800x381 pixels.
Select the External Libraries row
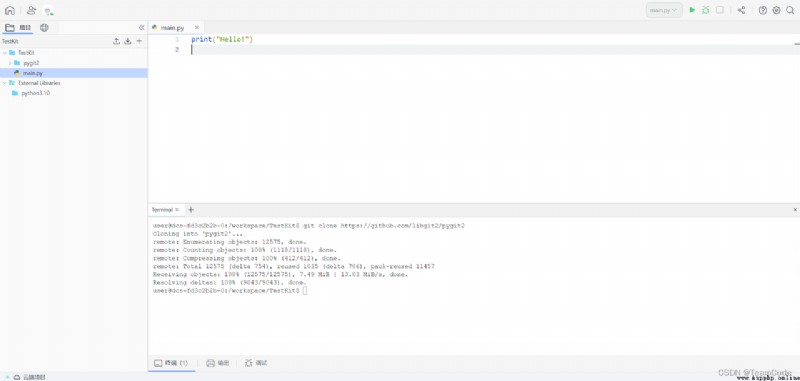(74, 83)
